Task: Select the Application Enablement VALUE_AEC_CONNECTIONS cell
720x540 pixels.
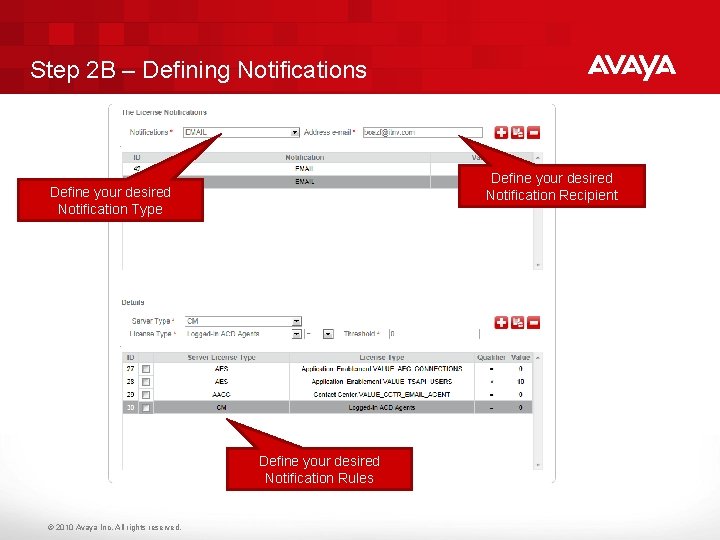Action: coord(382,369)
